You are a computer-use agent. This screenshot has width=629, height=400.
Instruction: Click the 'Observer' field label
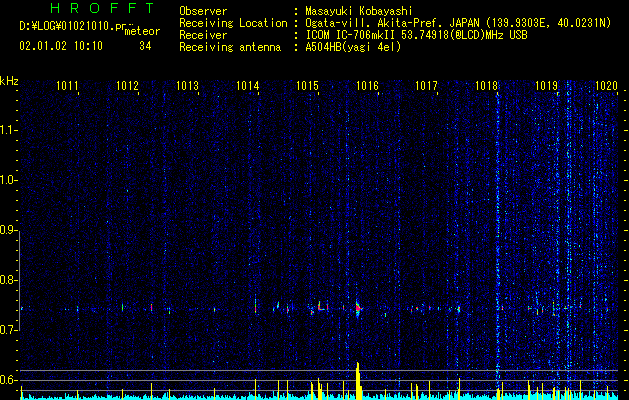[x=203, y=11]
